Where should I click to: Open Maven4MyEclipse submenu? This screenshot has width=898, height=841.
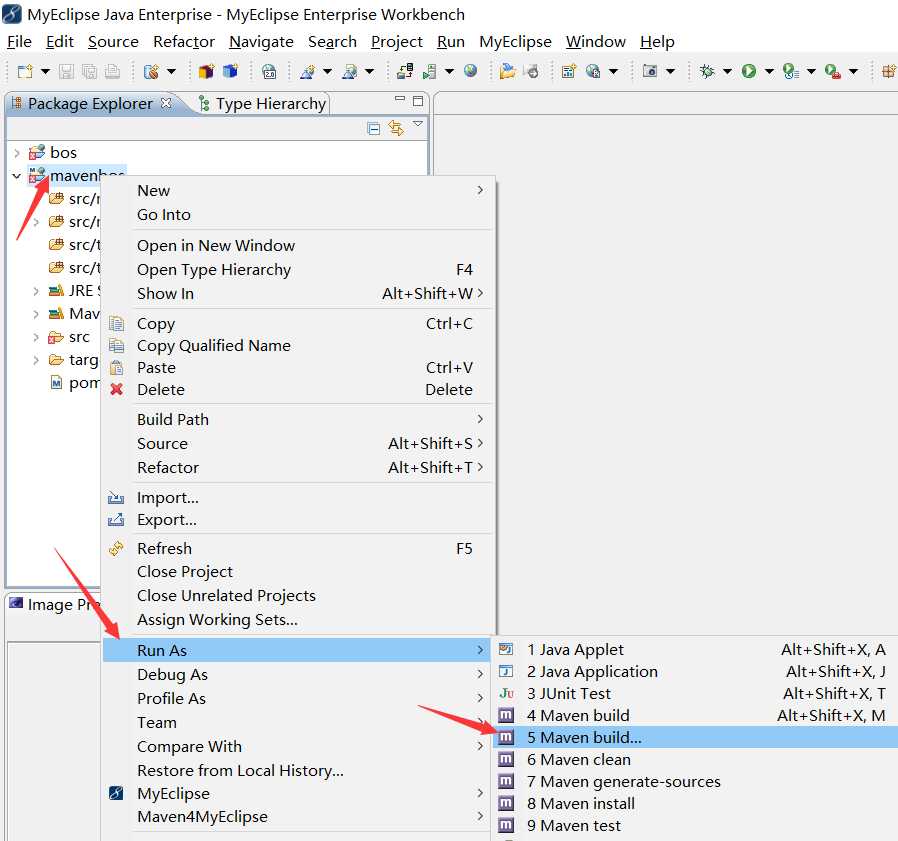(x=298, y=817)
